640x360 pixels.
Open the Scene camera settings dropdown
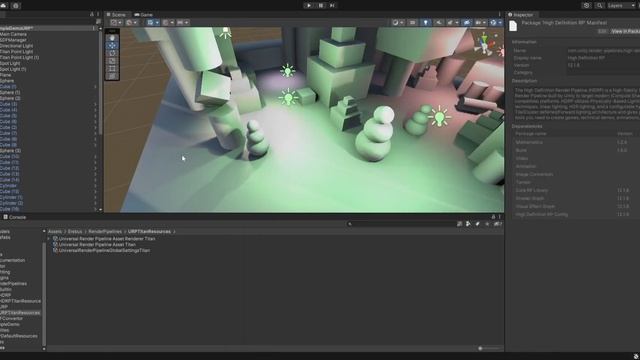[x=480, y=22]
